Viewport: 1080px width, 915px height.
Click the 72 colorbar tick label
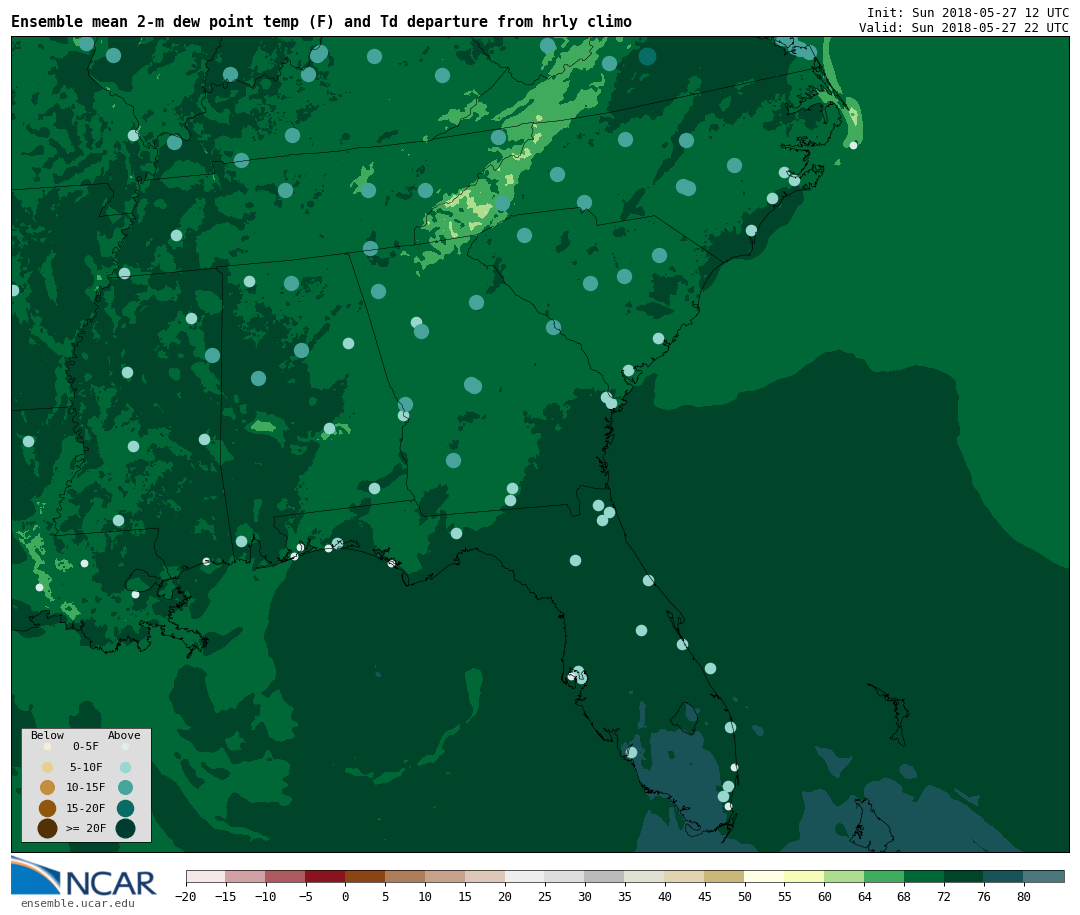pos(944,896)
